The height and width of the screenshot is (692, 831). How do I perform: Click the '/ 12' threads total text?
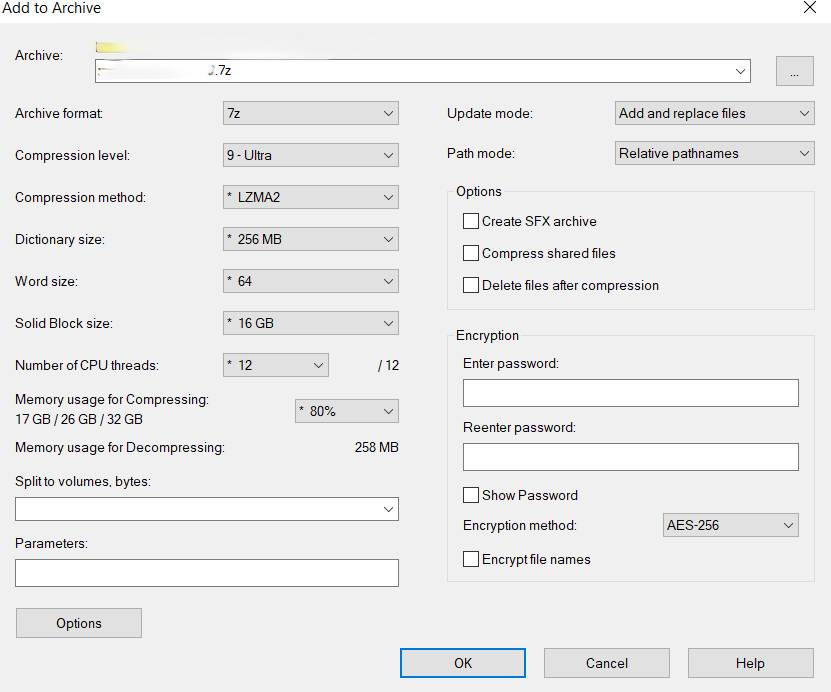[388, 365]
